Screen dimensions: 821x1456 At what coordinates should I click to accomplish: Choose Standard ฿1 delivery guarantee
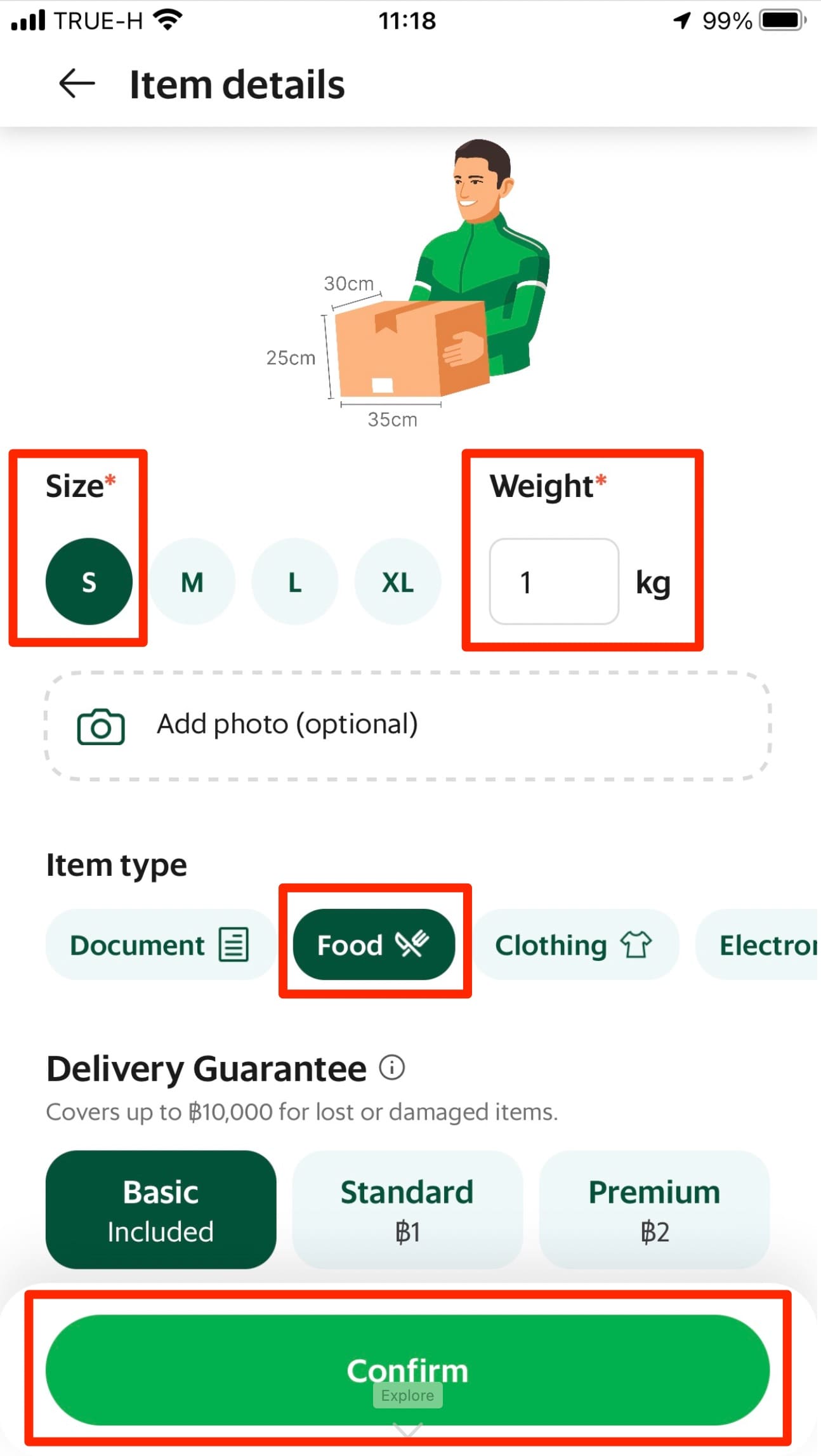click(407, 1210)
